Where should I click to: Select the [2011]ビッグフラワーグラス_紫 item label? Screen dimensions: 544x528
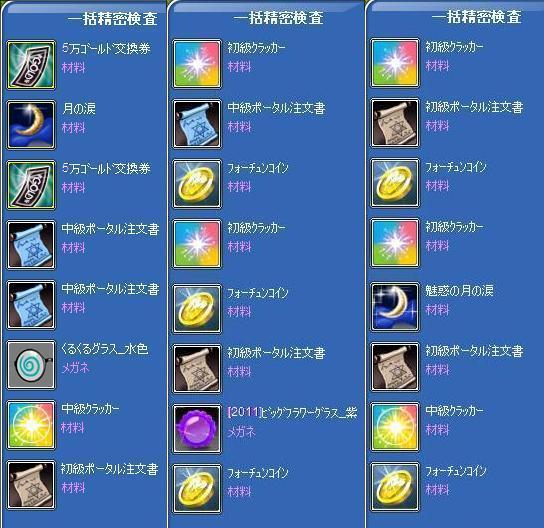(292, 412)
